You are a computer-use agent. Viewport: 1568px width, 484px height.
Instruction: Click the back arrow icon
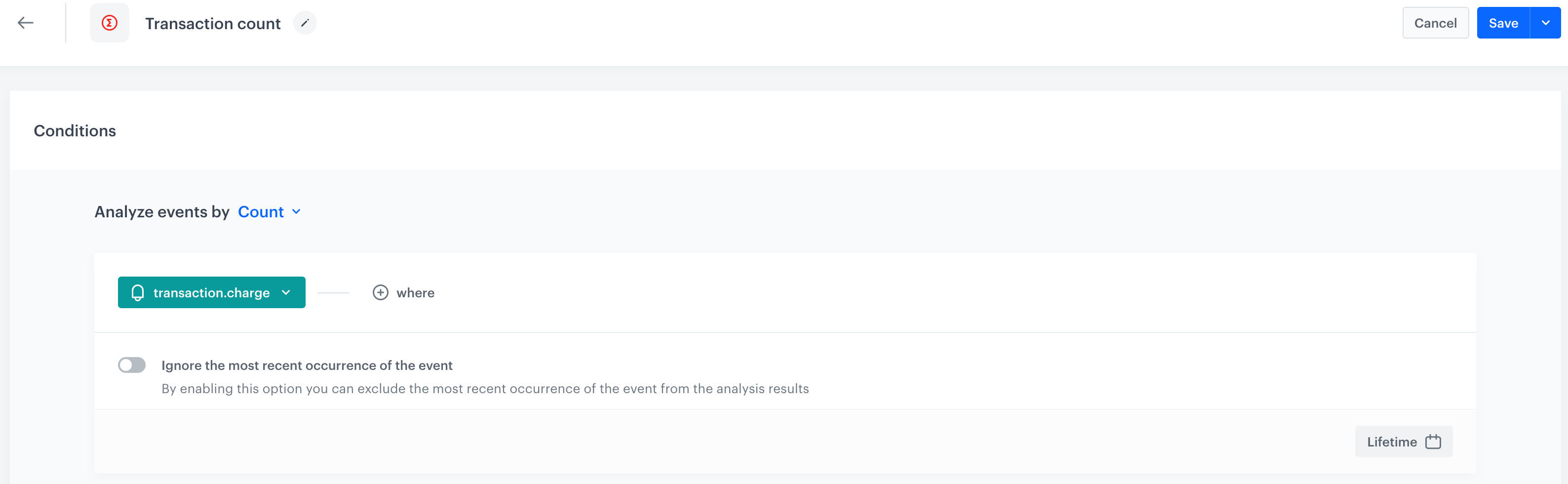26,23
